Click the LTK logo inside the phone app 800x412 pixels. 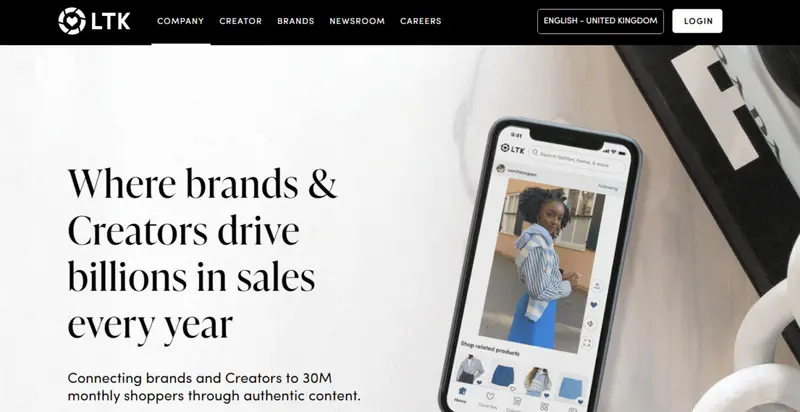coord(512,149)
